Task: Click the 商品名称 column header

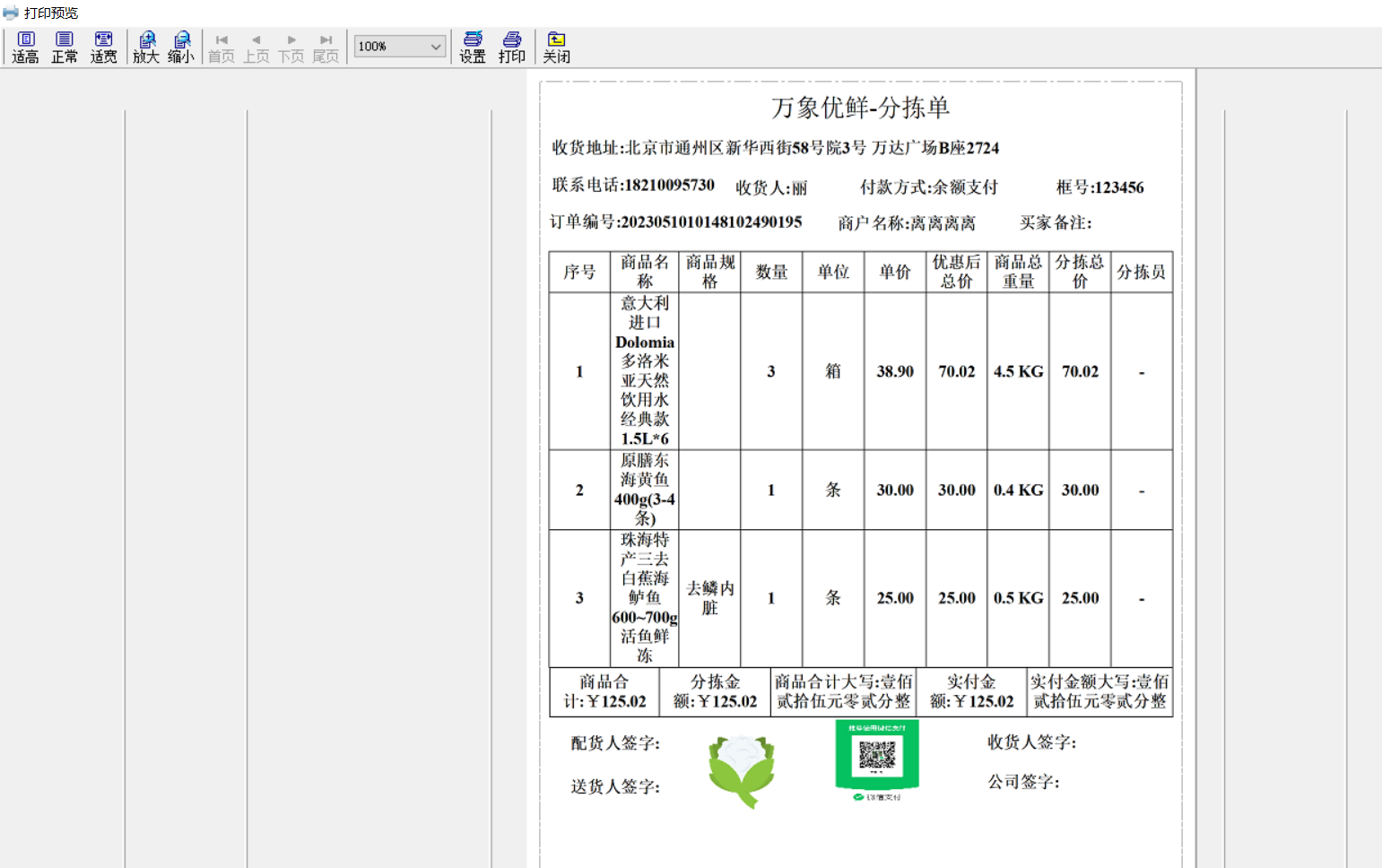Action: (x=645, y=272)
